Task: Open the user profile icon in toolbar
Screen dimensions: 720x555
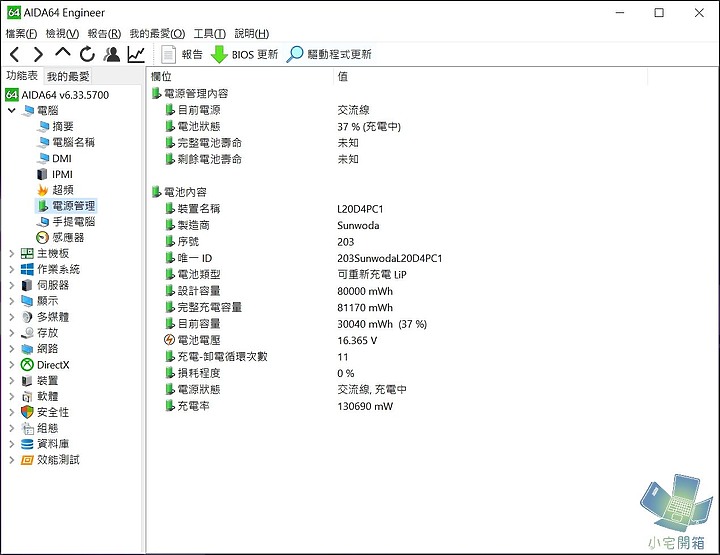Action: 112,54
